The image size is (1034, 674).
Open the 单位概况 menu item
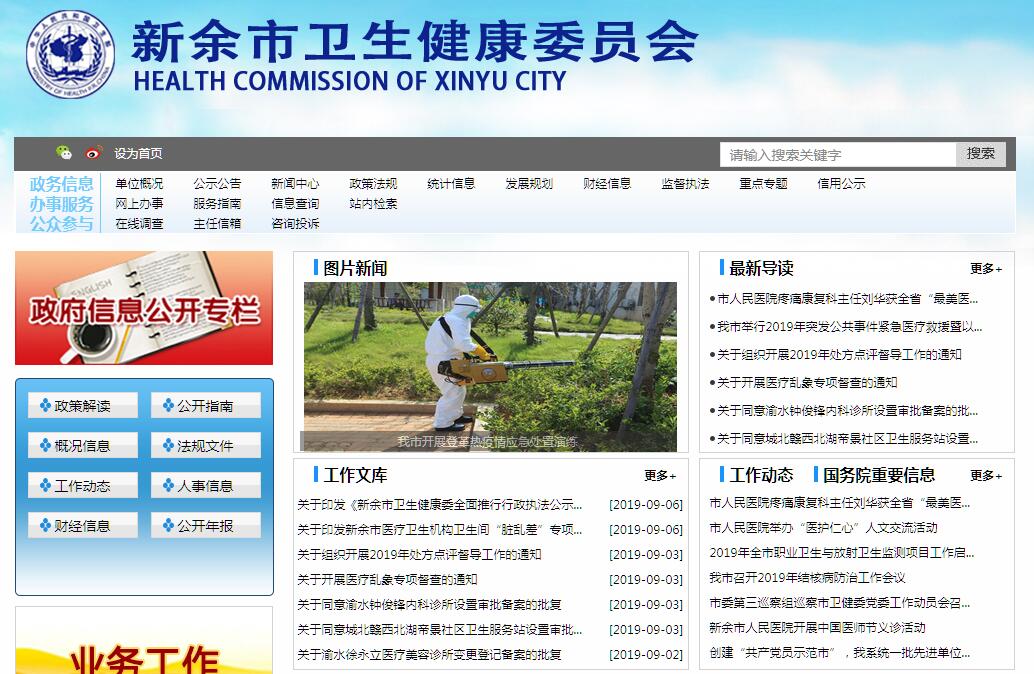[x=139, y=183]
